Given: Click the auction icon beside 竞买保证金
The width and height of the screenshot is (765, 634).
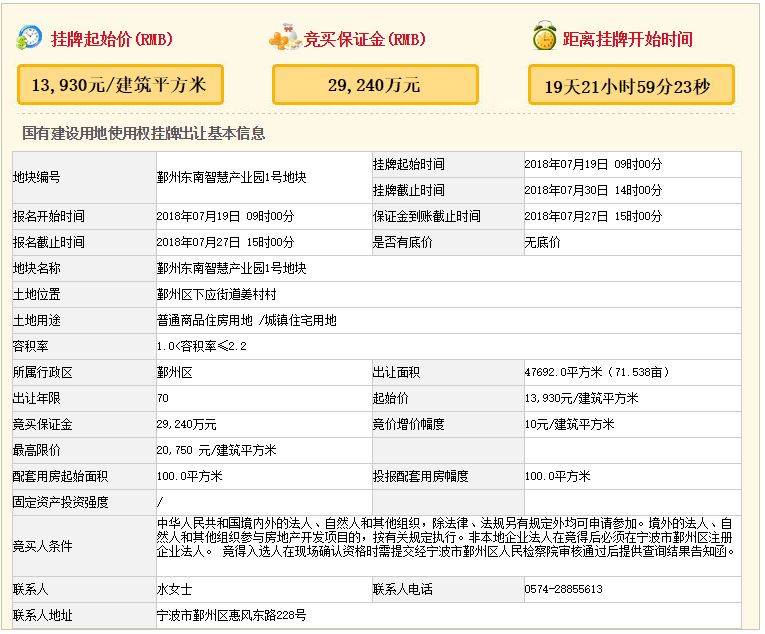Looking at the screenshot, I should point(285,40).
